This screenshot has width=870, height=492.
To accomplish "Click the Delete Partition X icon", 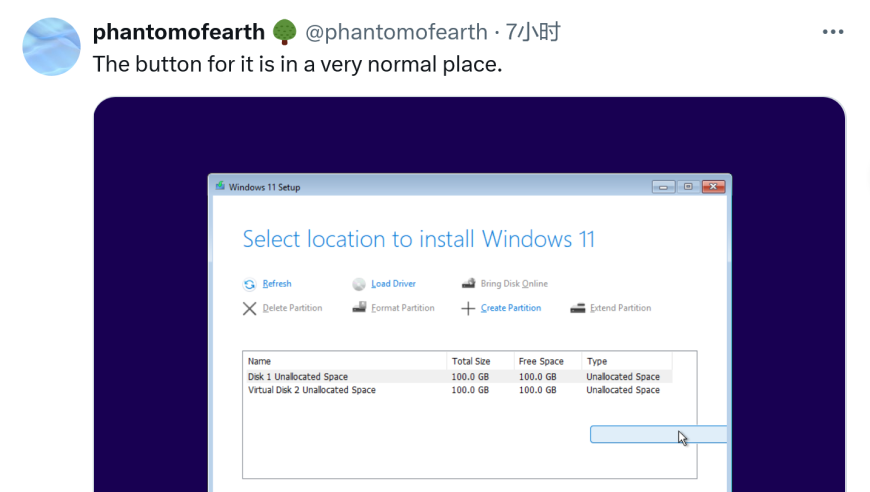I will [x=249, y=308].
